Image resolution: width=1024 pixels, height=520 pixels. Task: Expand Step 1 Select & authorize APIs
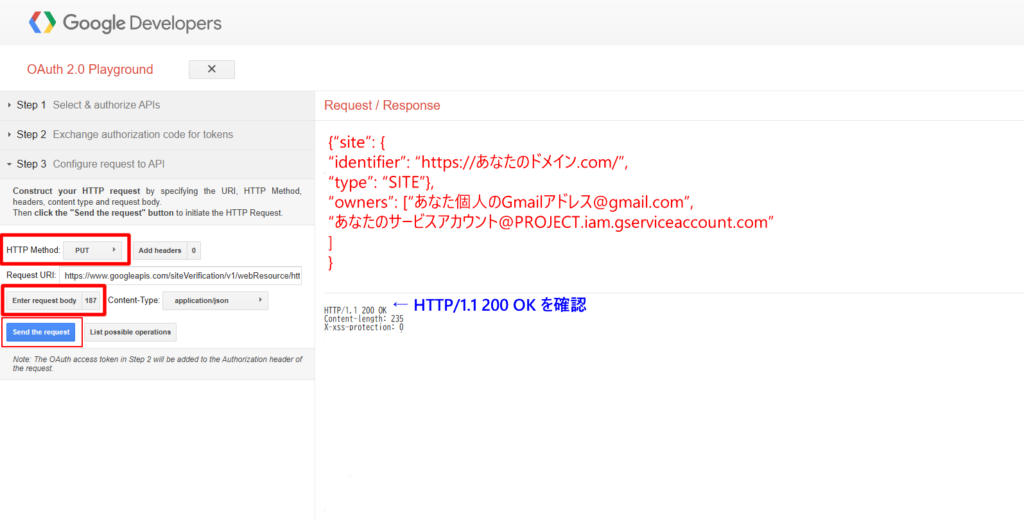(x=157, y=105)
